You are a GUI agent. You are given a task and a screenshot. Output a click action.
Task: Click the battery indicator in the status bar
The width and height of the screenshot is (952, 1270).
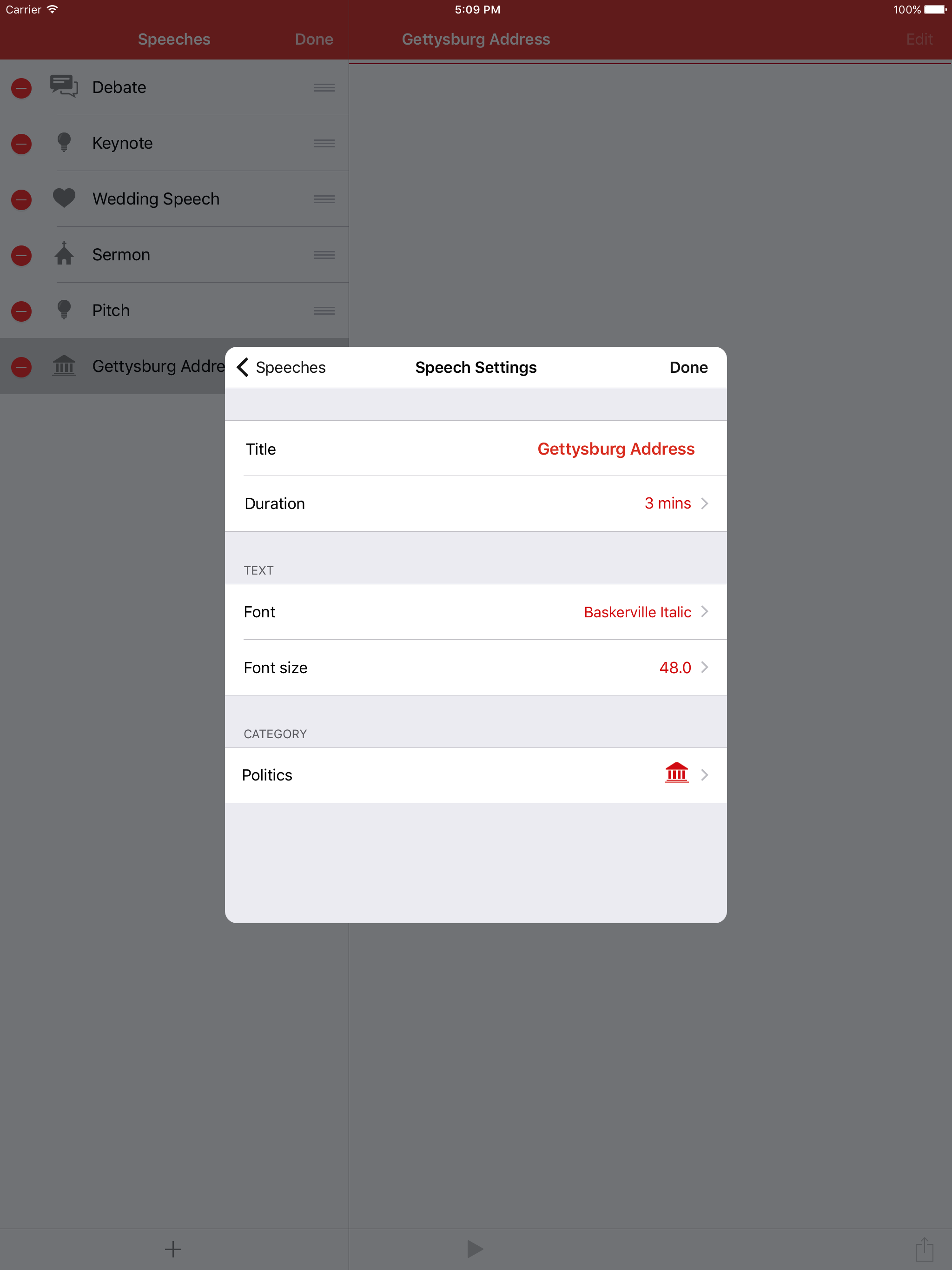pyautogui.click(x=935, y=9)
